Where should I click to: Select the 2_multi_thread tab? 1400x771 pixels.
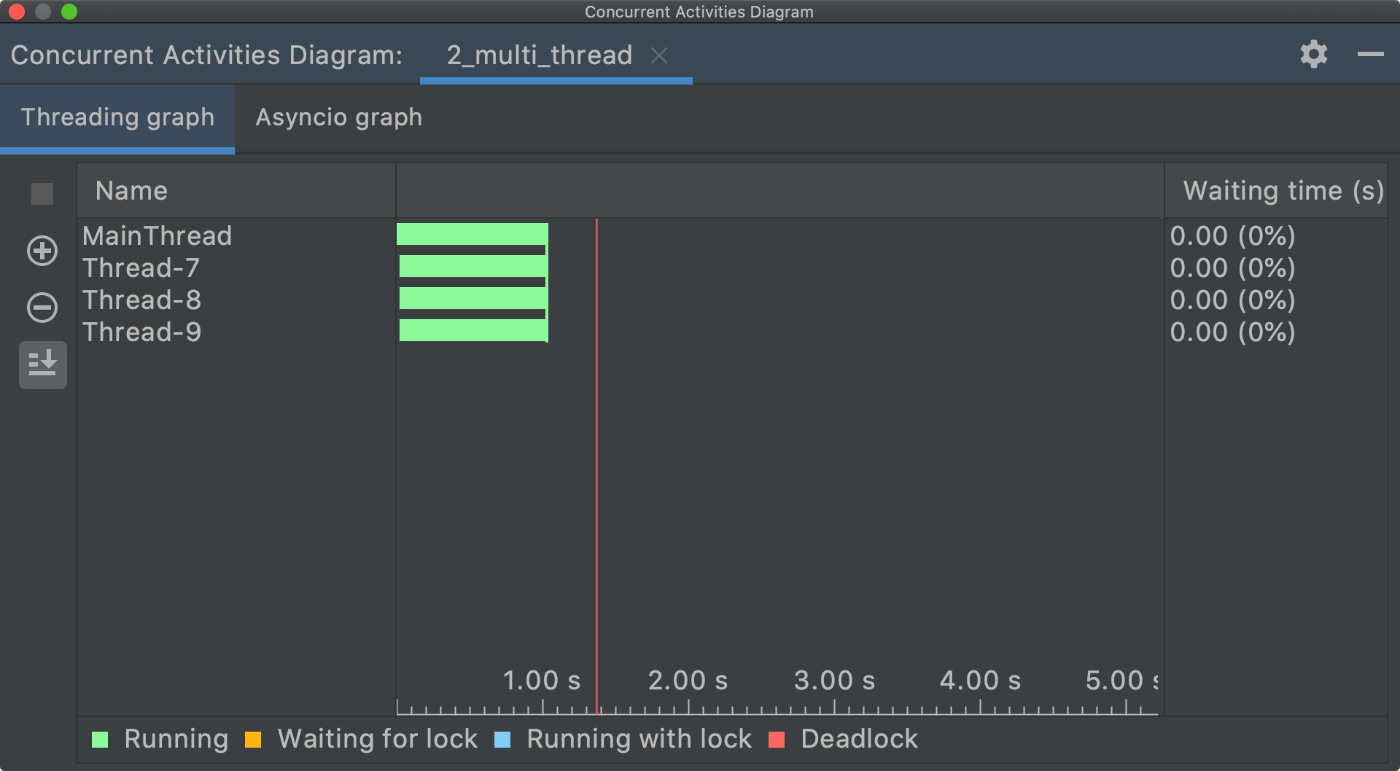539,55
